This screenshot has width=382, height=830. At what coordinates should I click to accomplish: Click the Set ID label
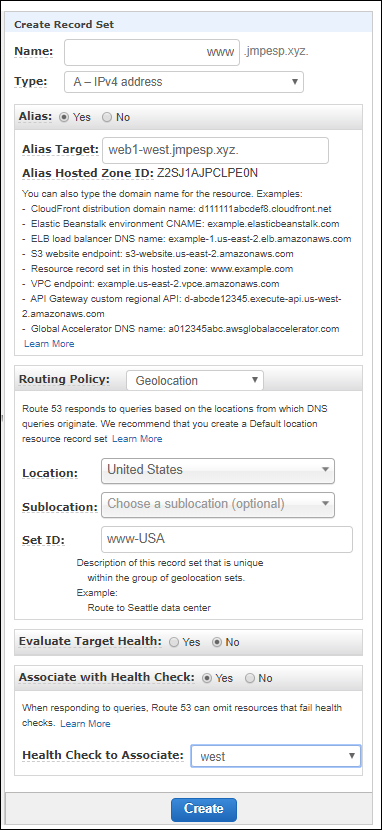coord(43,541)
